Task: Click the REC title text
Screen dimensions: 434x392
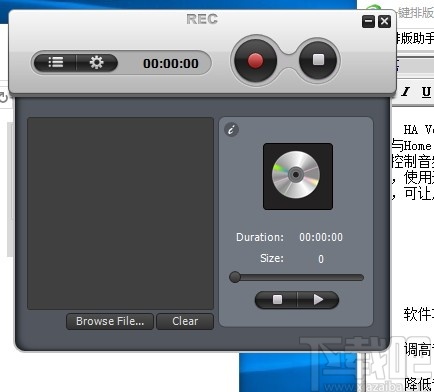Action: (x=202, y=19)
